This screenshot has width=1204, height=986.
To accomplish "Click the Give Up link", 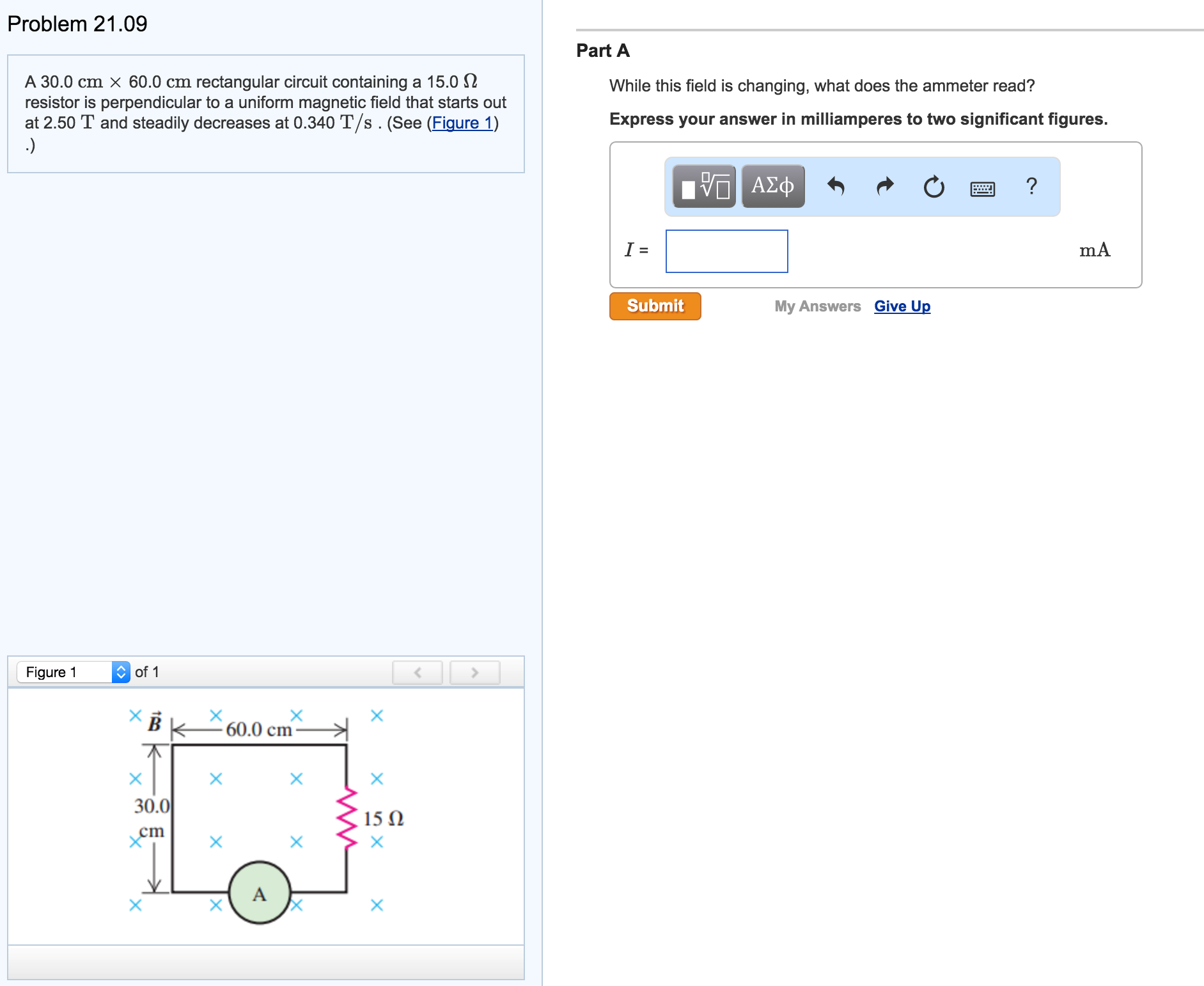I will click(902, 306).
